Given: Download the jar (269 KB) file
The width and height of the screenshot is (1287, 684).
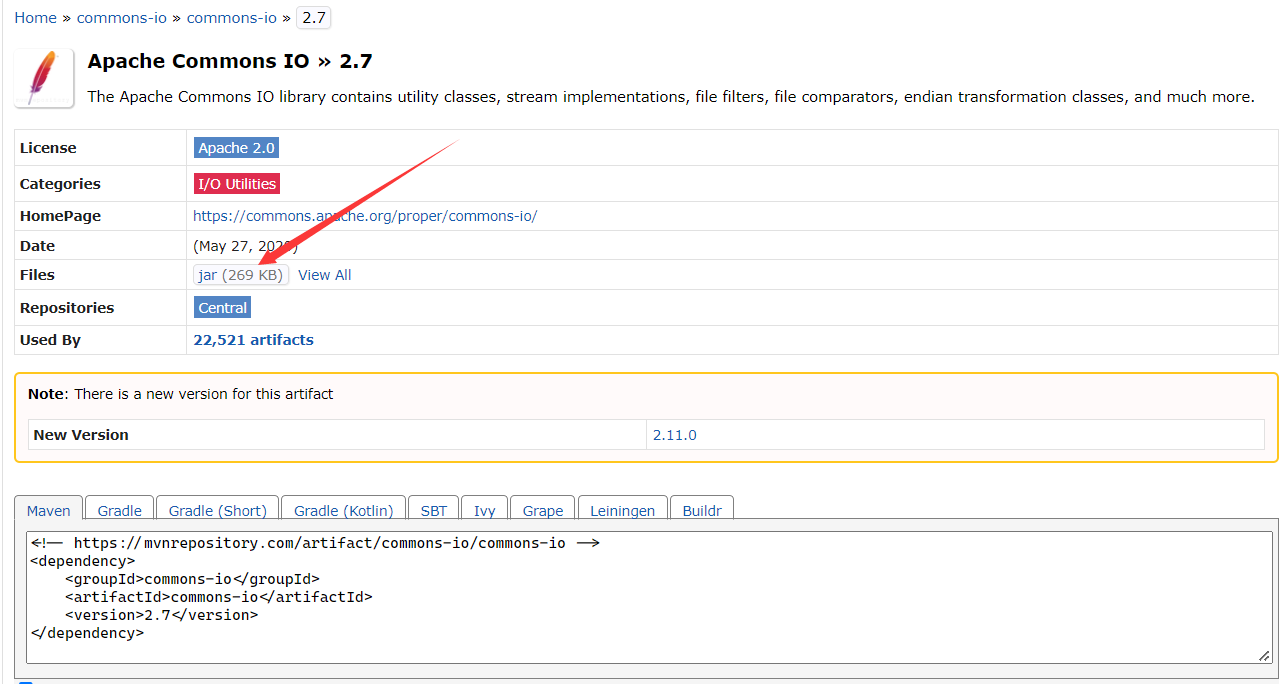Looking at the screenshot, I should tap(241, 275).
